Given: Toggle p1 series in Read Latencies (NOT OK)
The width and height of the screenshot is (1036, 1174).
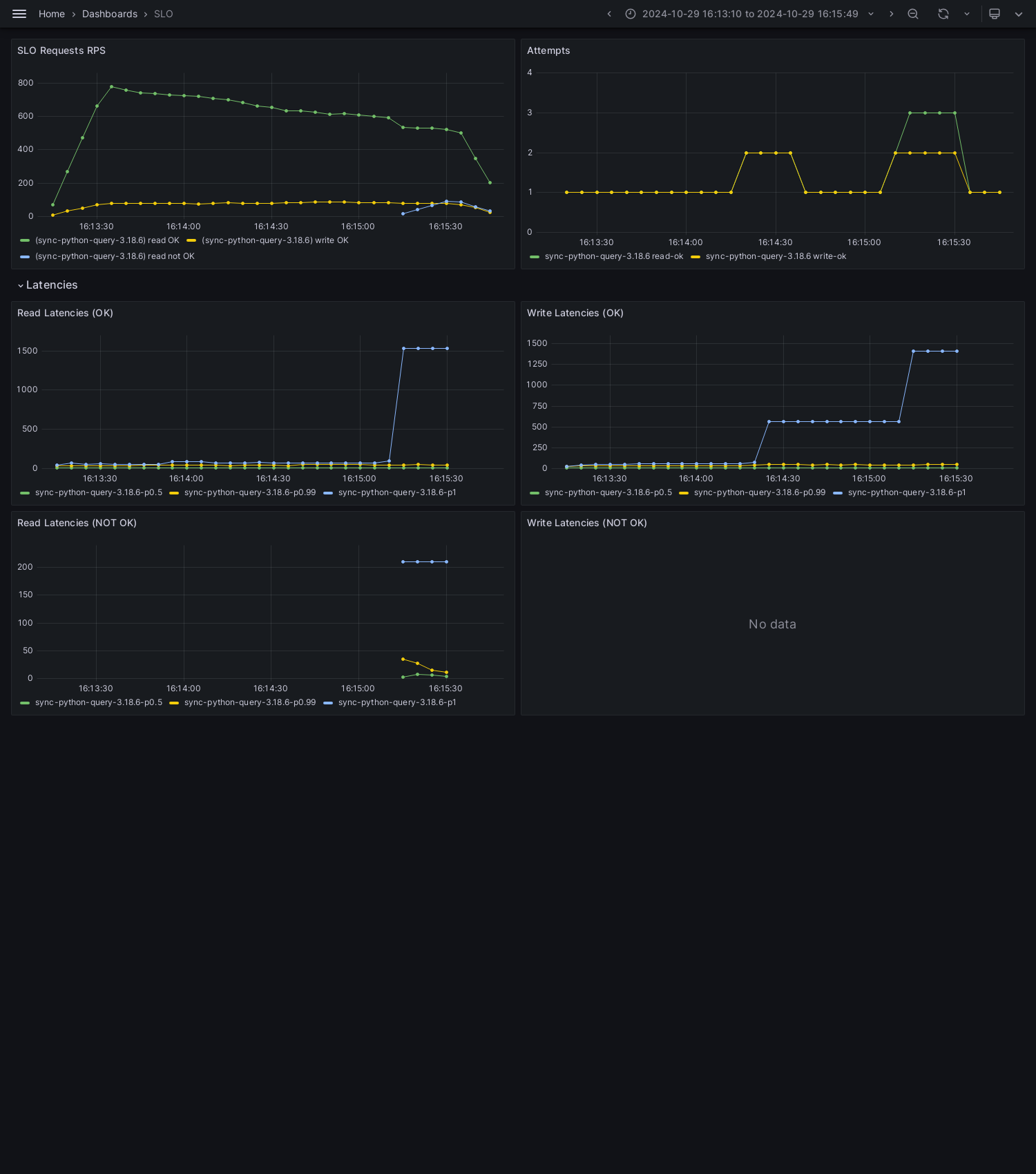Looking at the screenshot, I should (397, 702).
